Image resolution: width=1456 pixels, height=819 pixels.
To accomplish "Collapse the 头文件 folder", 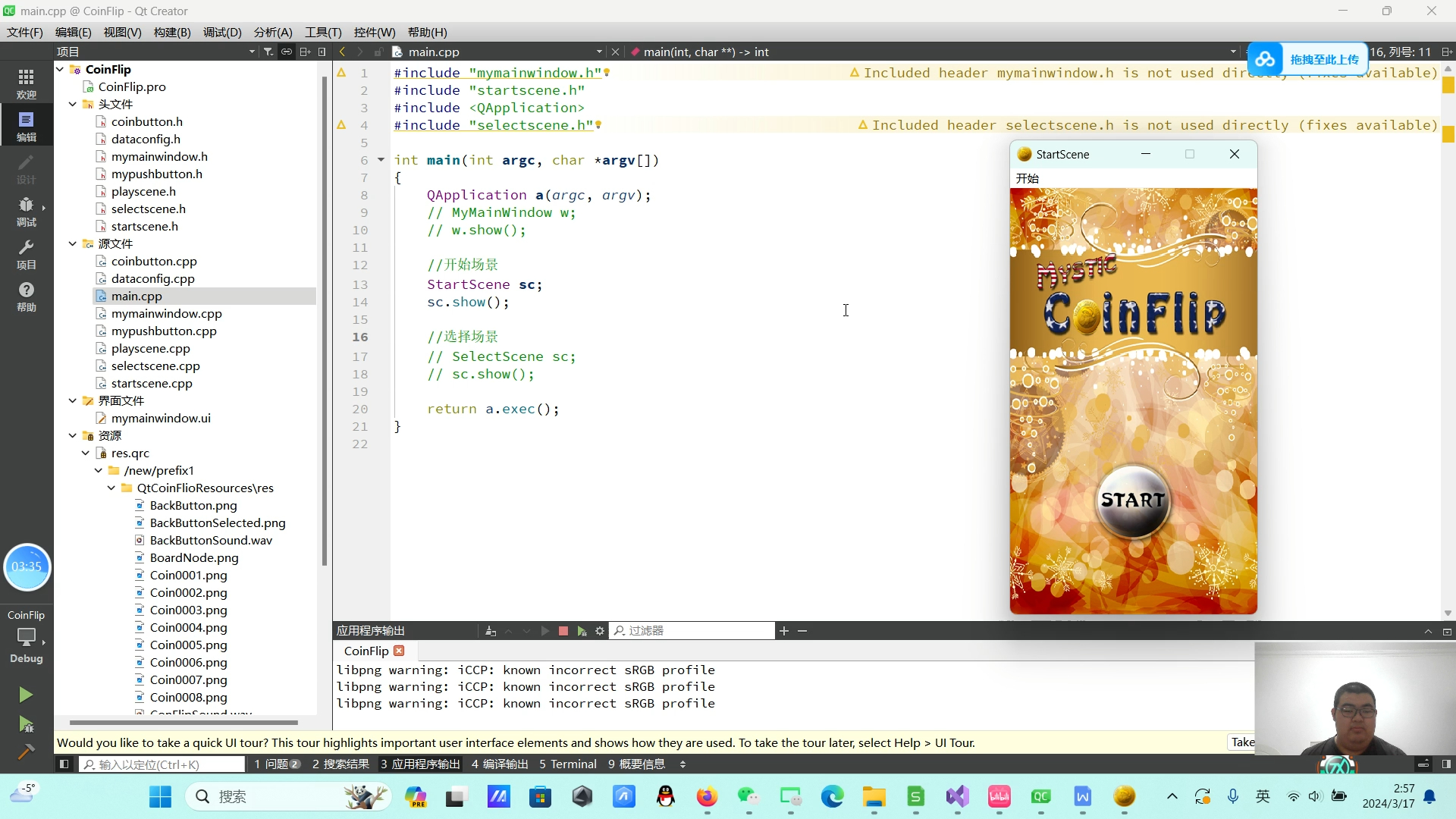I will (73, 104).
